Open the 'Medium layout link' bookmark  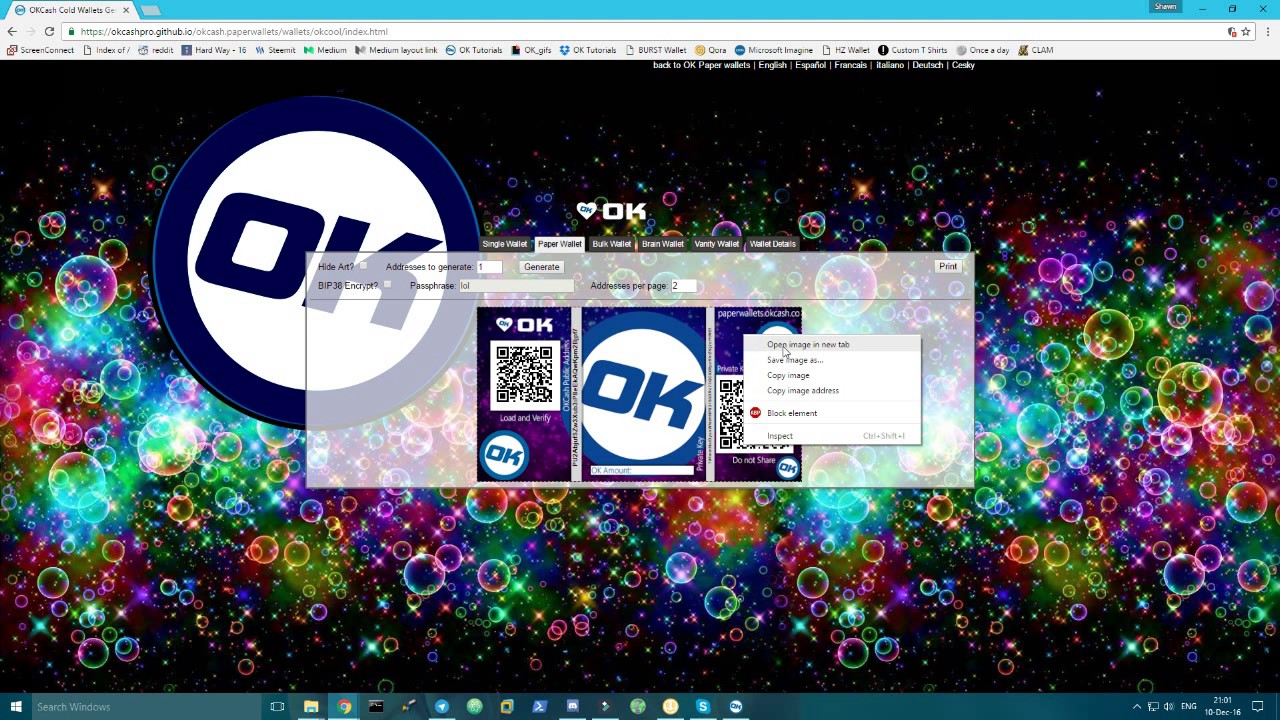(x=396, y=50)
